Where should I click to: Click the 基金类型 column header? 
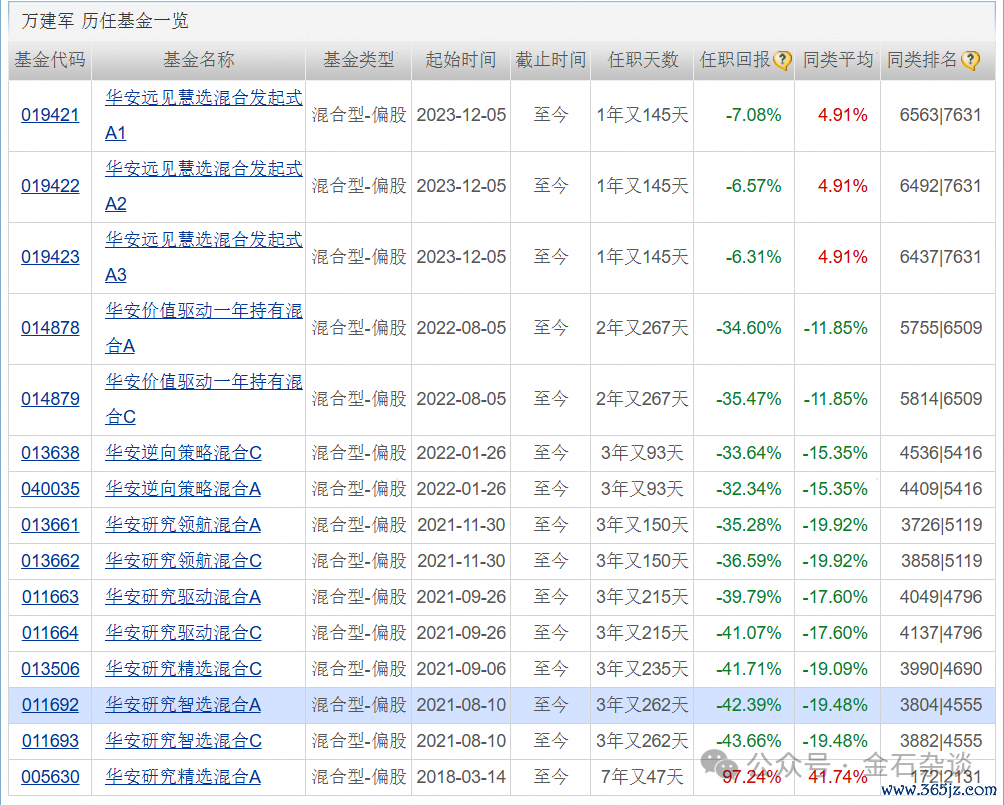[x=359, y=60]
